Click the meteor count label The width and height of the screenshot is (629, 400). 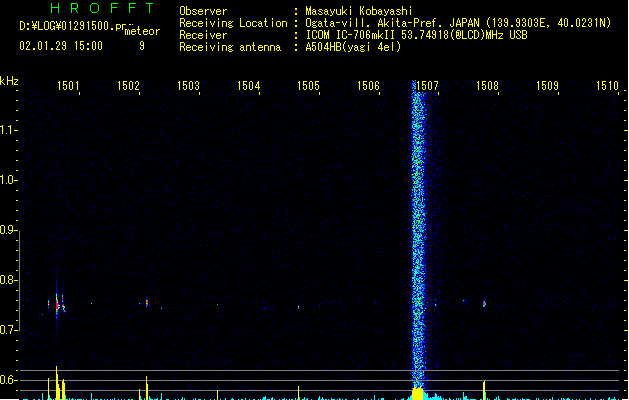[x=142, y=31]
